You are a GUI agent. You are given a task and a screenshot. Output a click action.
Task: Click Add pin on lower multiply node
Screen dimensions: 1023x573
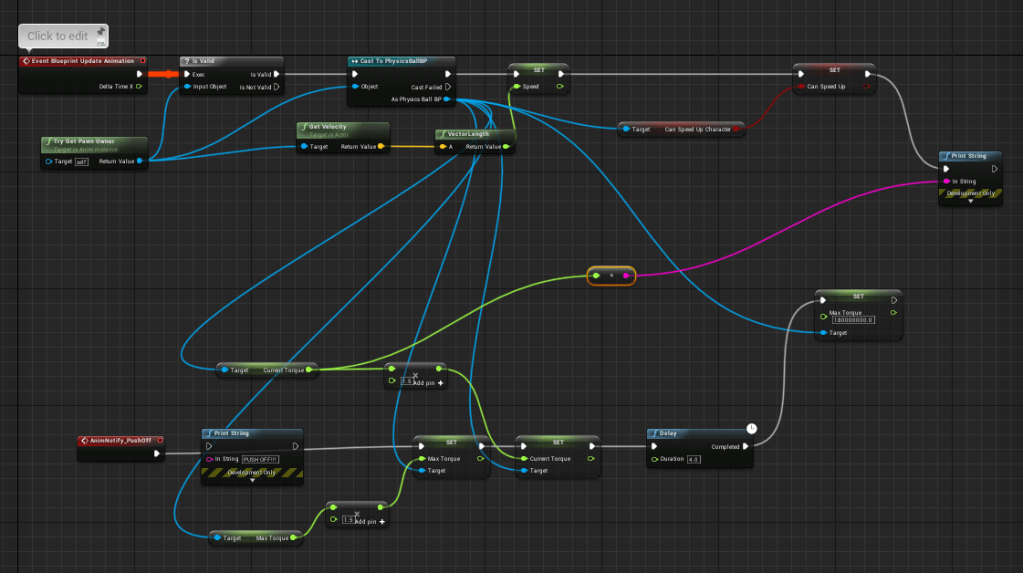[x=369, y=521]
